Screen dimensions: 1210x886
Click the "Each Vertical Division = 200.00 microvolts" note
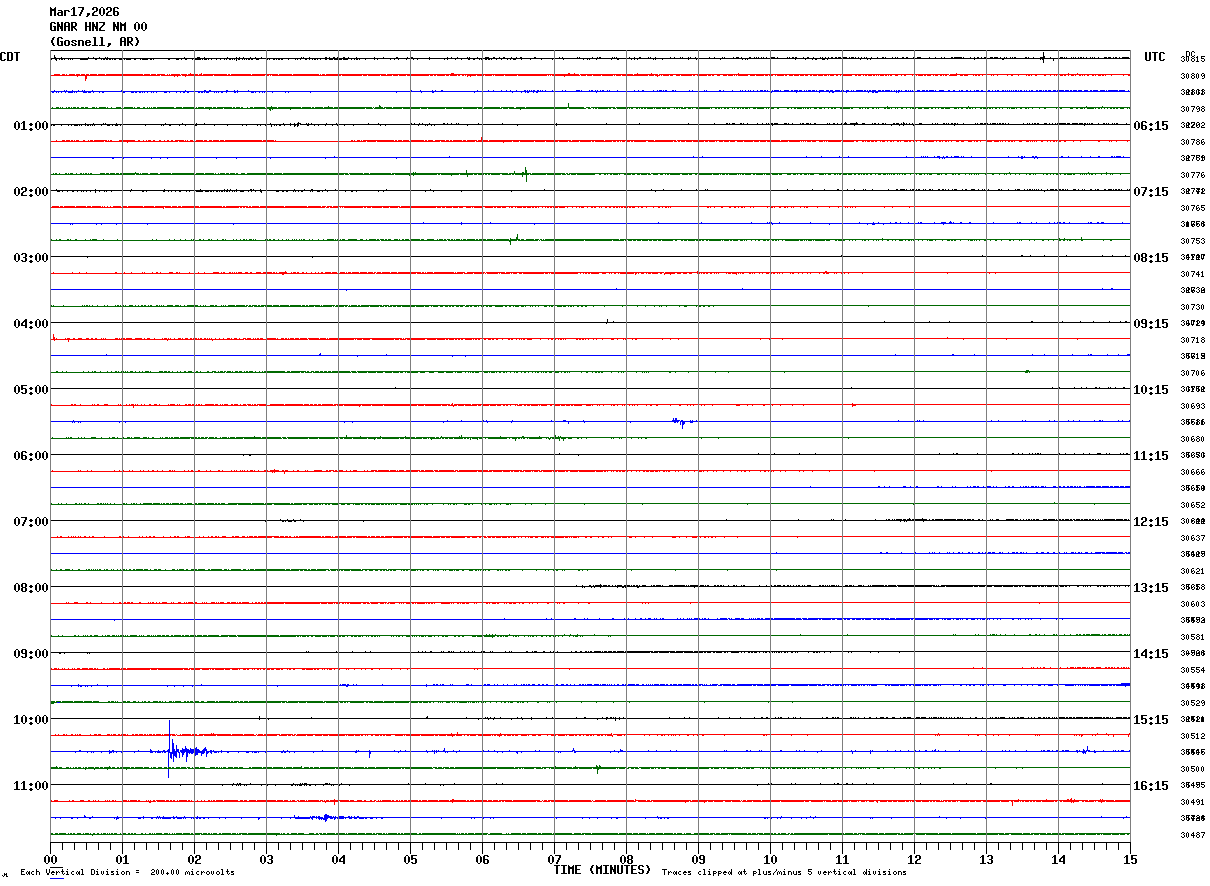(127, 873)
